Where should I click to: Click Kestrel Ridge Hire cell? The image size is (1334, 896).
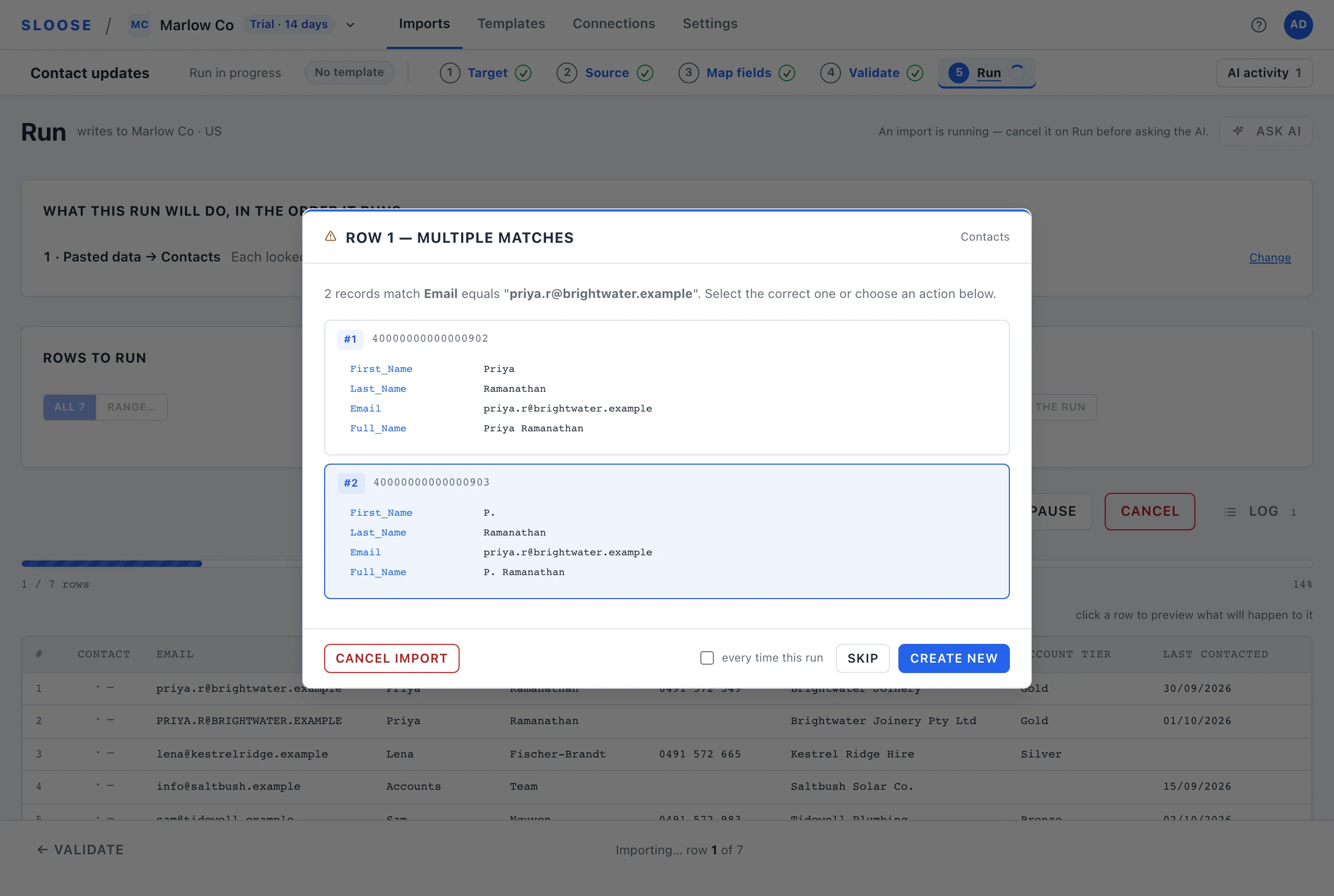pyautogui.click(x=852, y=754)
